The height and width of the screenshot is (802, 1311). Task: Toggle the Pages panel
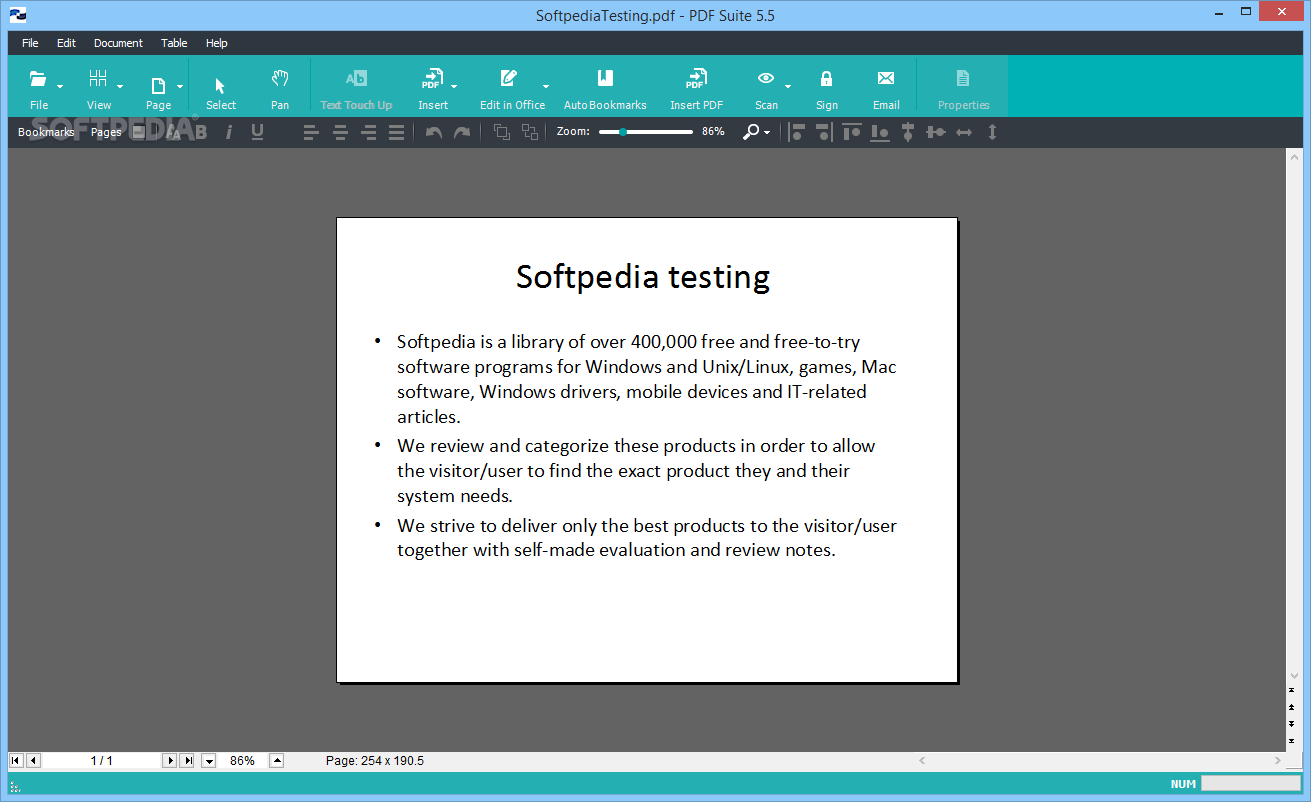point(106,132)
